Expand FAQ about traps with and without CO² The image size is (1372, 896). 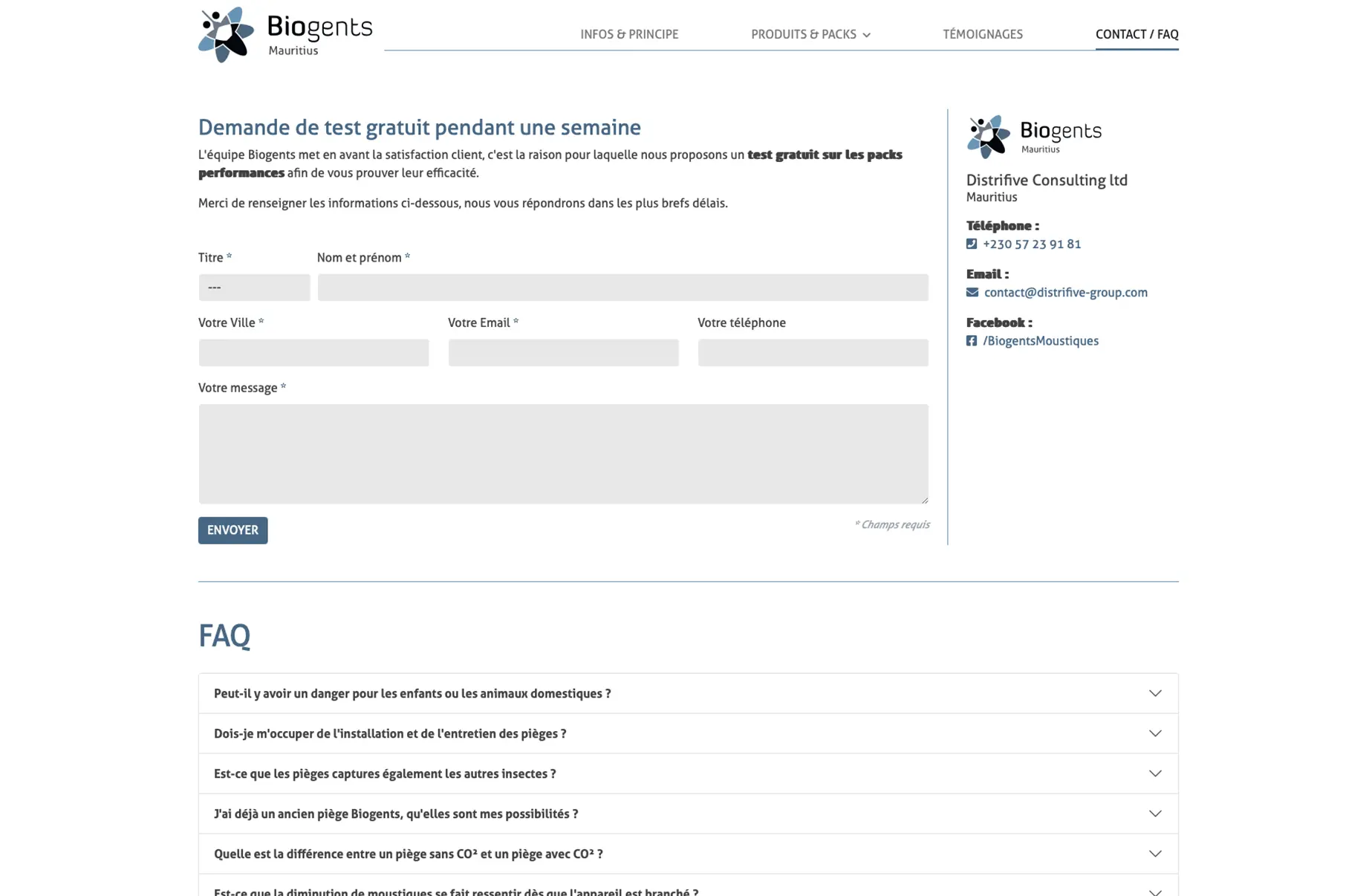[x=688, y=854]
